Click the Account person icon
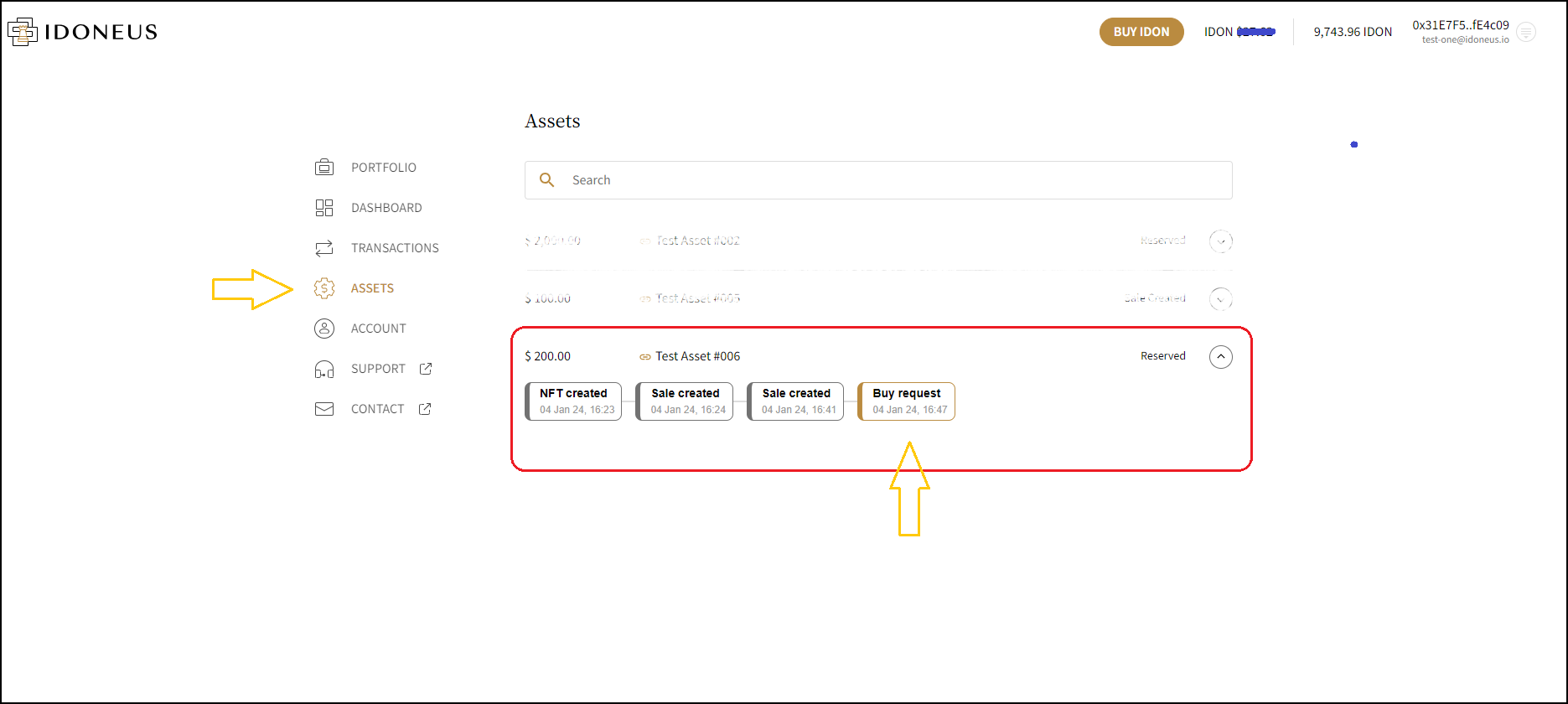1568x704 pixels. 324,329
